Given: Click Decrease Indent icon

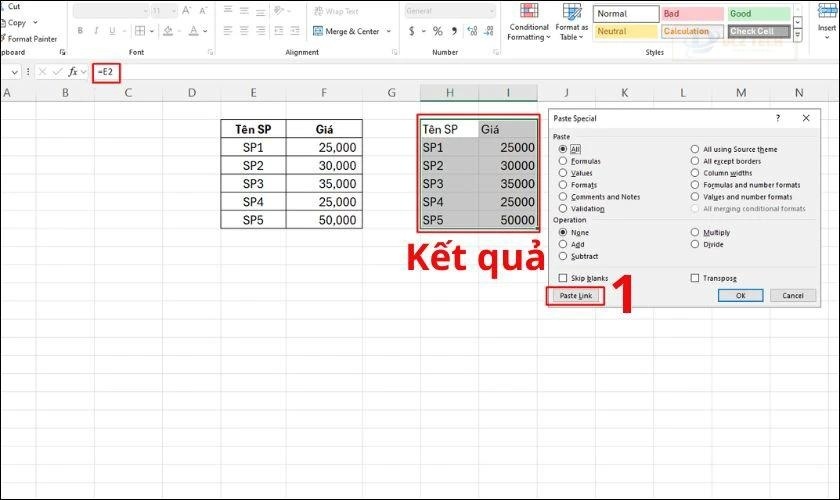Looking at the screenshot, I should (x=279, y=31).
